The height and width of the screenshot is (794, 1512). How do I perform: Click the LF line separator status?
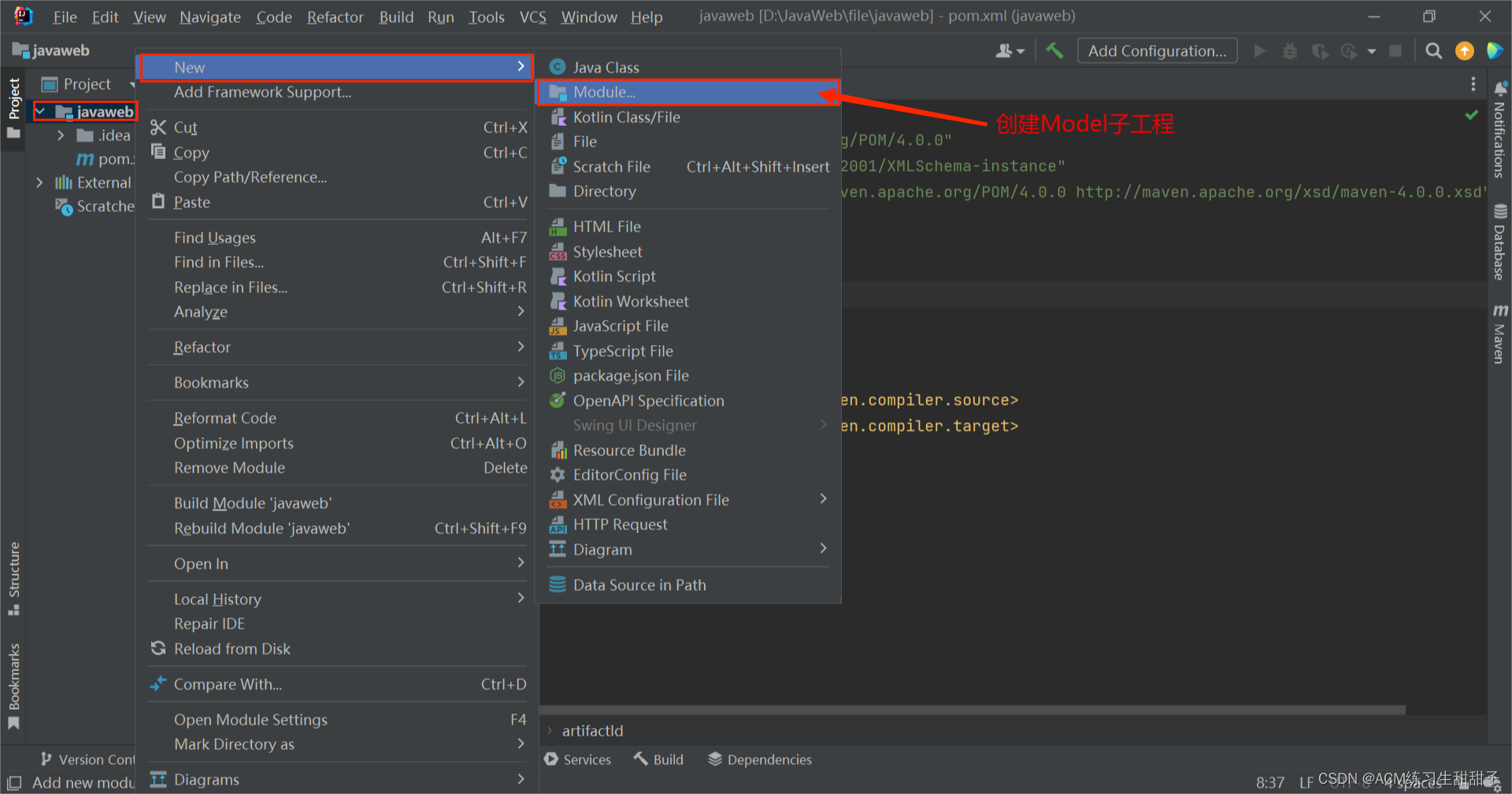click(x=1306, y=782)
